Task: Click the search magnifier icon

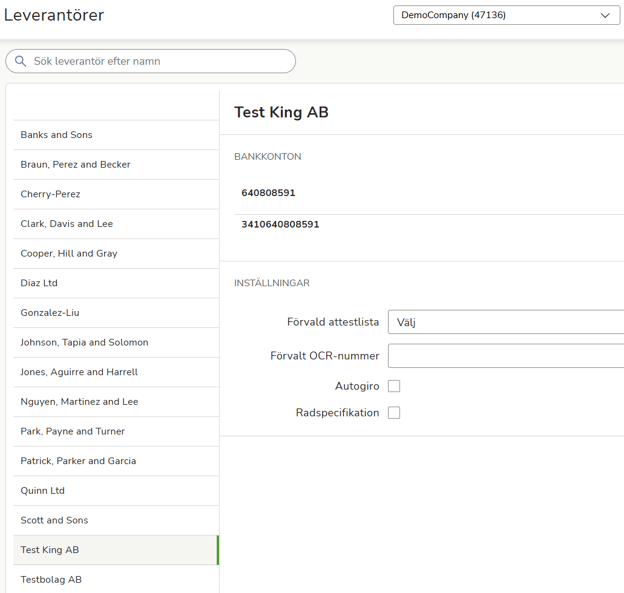Action: coord(20,61)
